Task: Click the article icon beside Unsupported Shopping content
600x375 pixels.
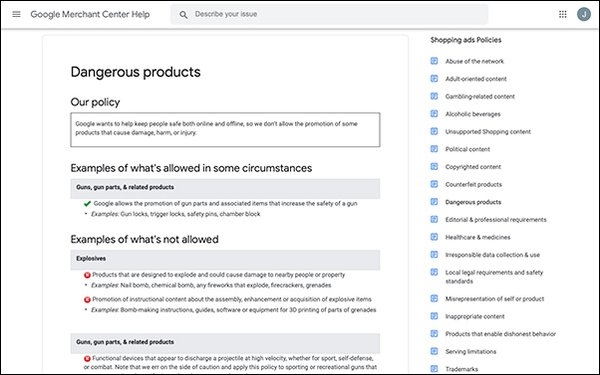Action: click(434, 131)
